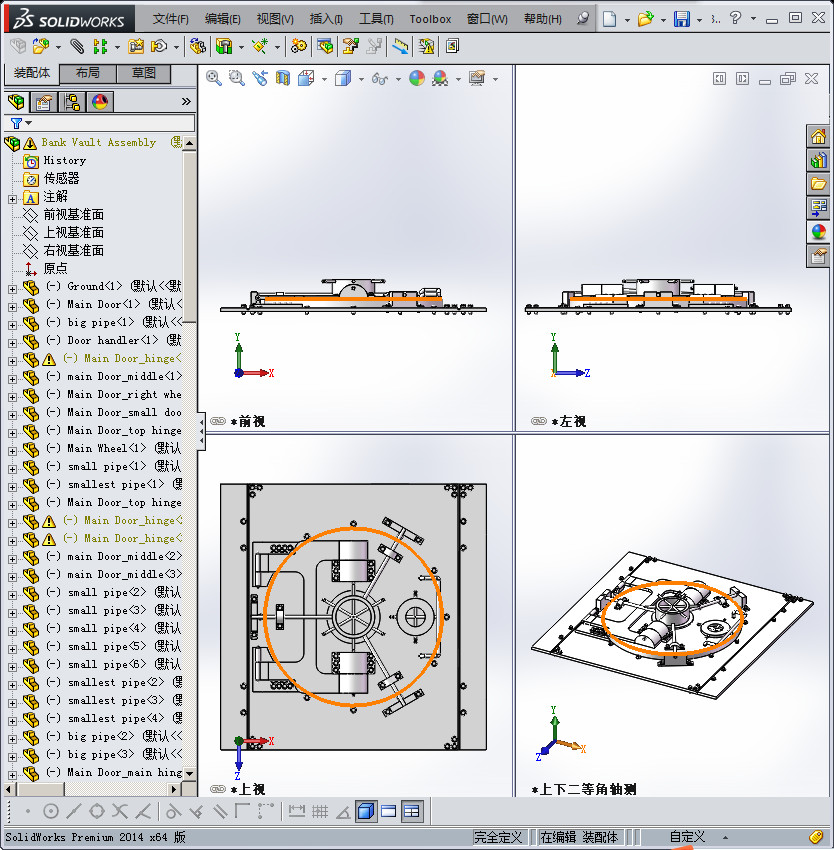
Task: Click the Edit Appearance color ball icon
Action: coord(416,79)
